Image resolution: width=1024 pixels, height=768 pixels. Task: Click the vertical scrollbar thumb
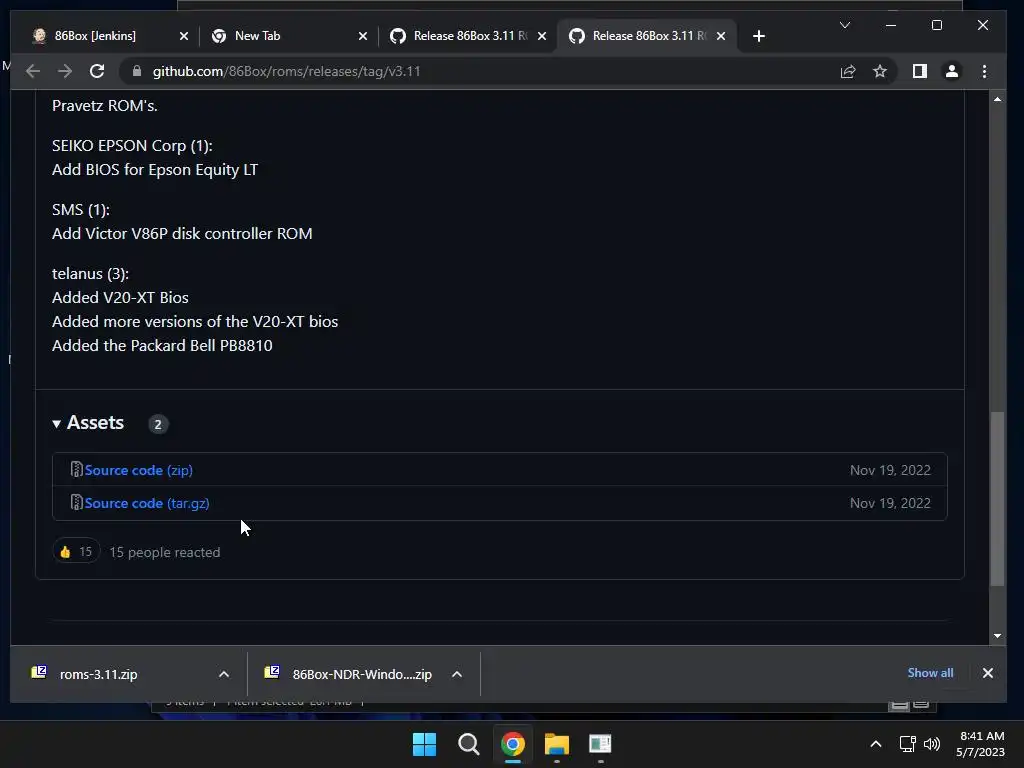tap(997, 499)
